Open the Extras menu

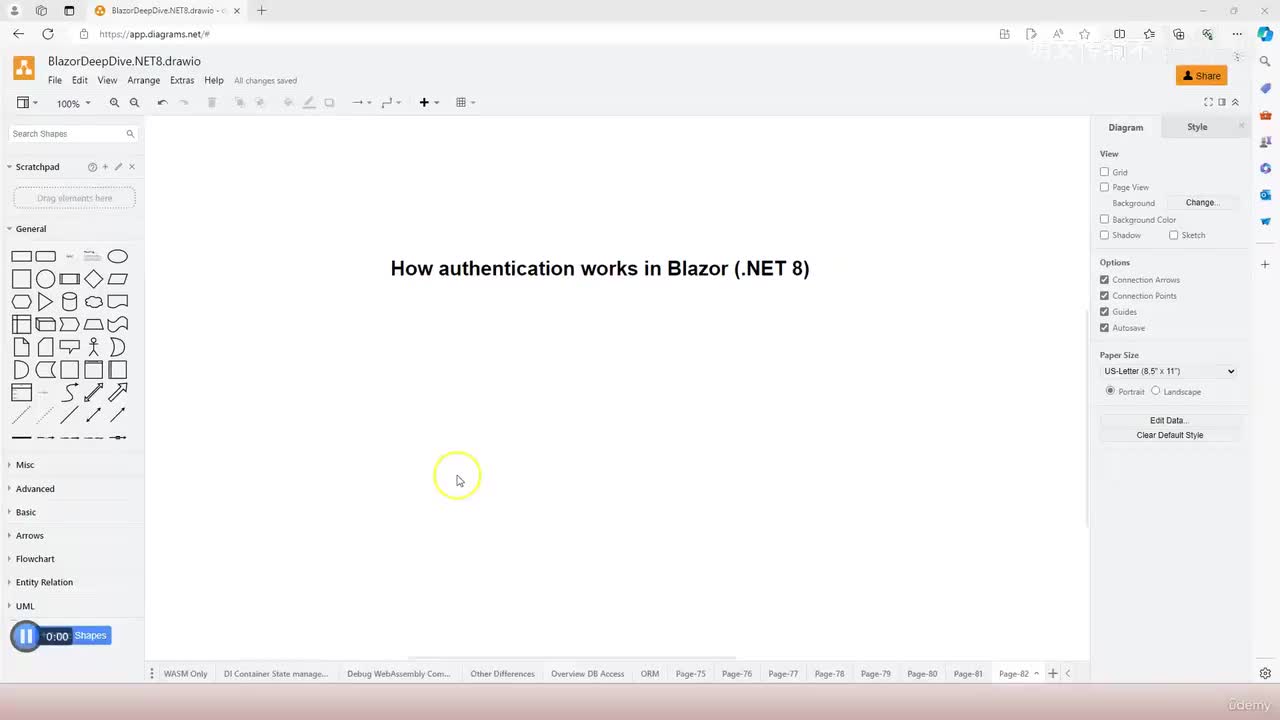tap(182, 80)
